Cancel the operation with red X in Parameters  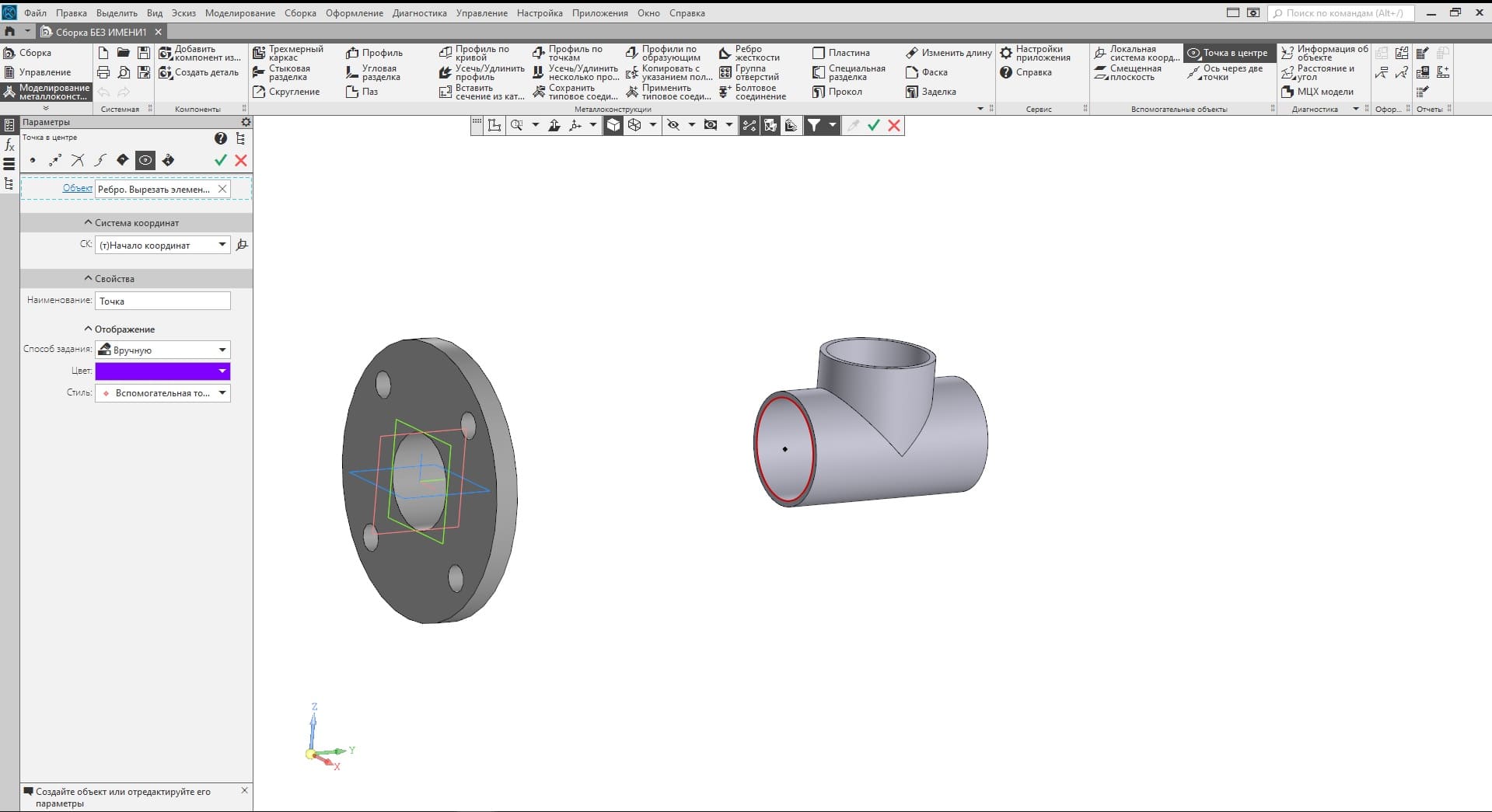point(241,160)
